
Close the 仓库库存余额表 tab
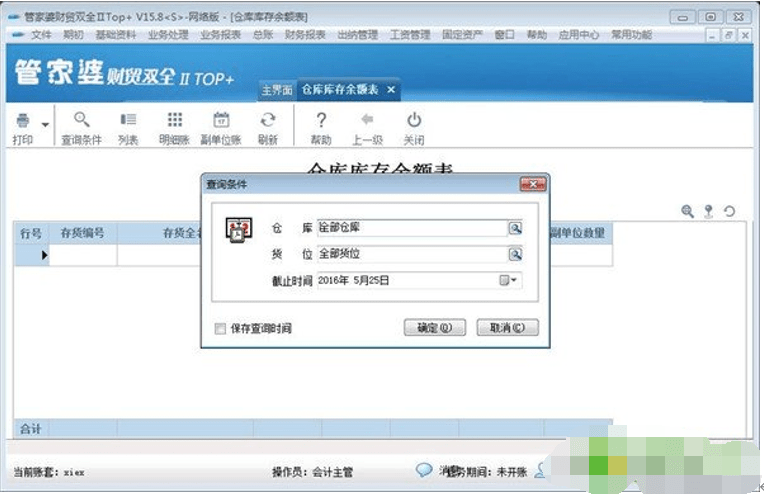[391, 90]
